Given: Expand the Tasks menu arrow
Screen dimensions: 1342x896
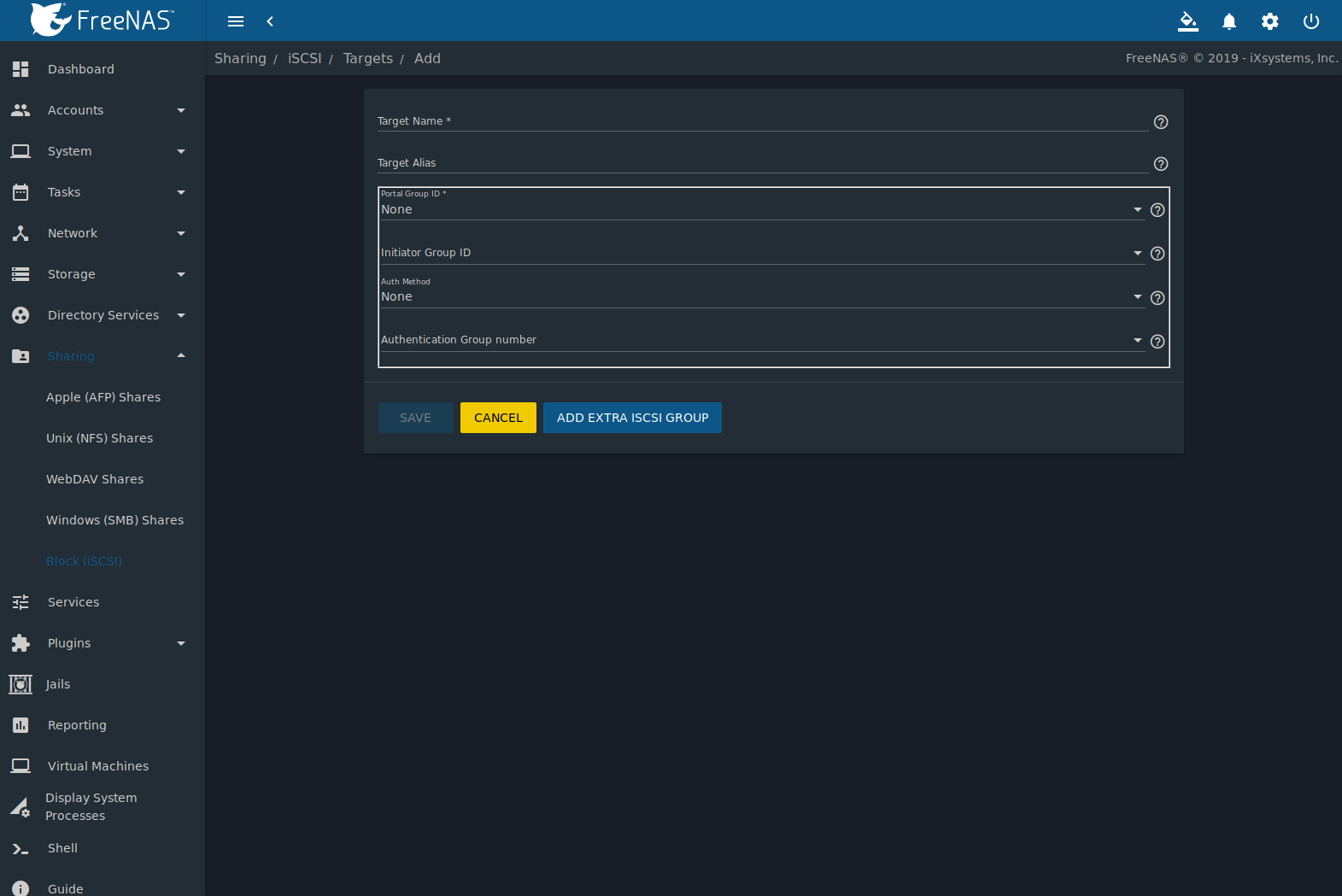Looking at the screenshot, I should click(x=181, y=192).
